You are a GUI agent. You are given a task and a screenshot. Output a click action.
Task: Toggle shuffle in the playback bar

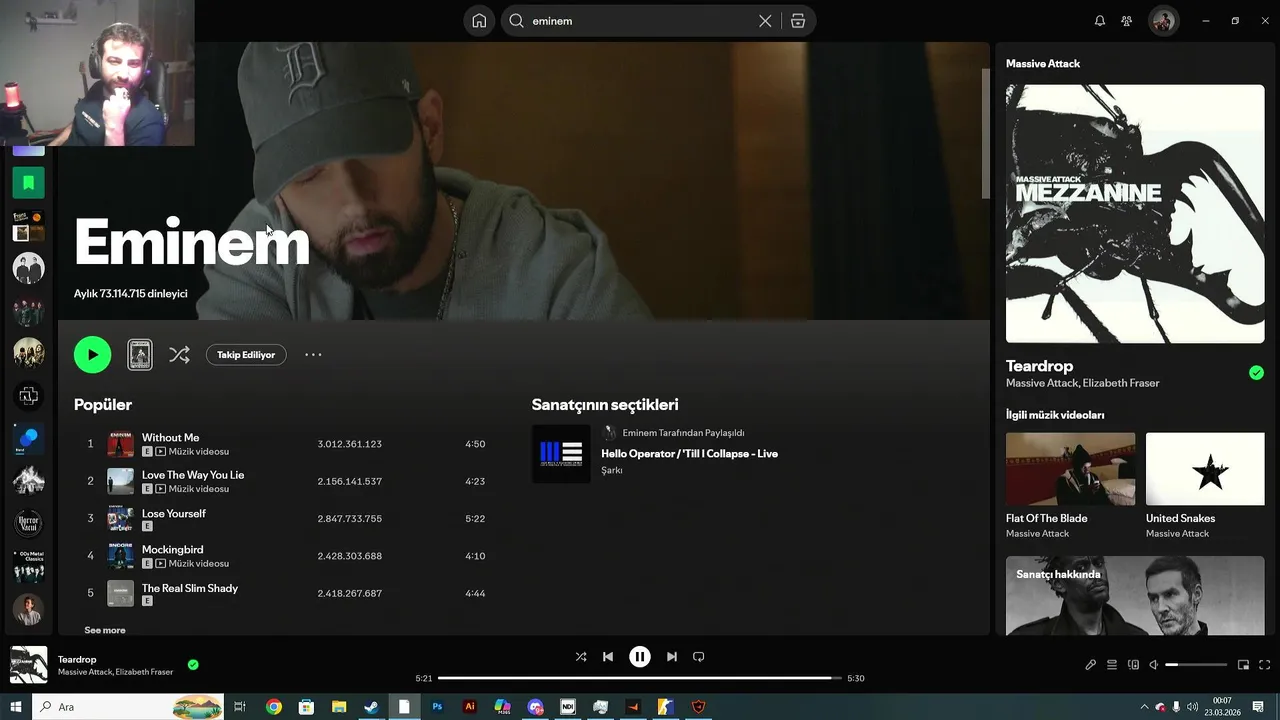click(581, 657)
